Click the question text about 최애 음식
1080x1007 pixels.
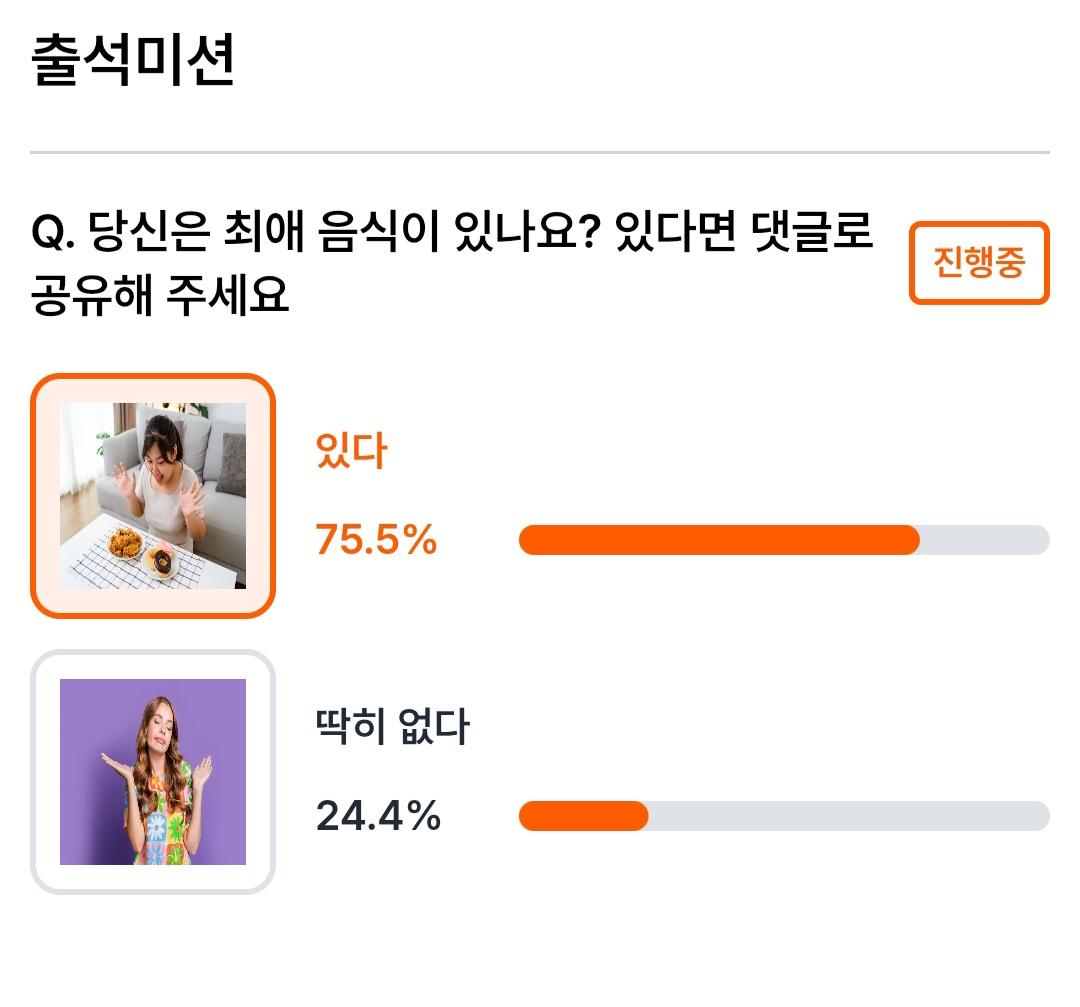pyautogui.click(x=452, y=262)
